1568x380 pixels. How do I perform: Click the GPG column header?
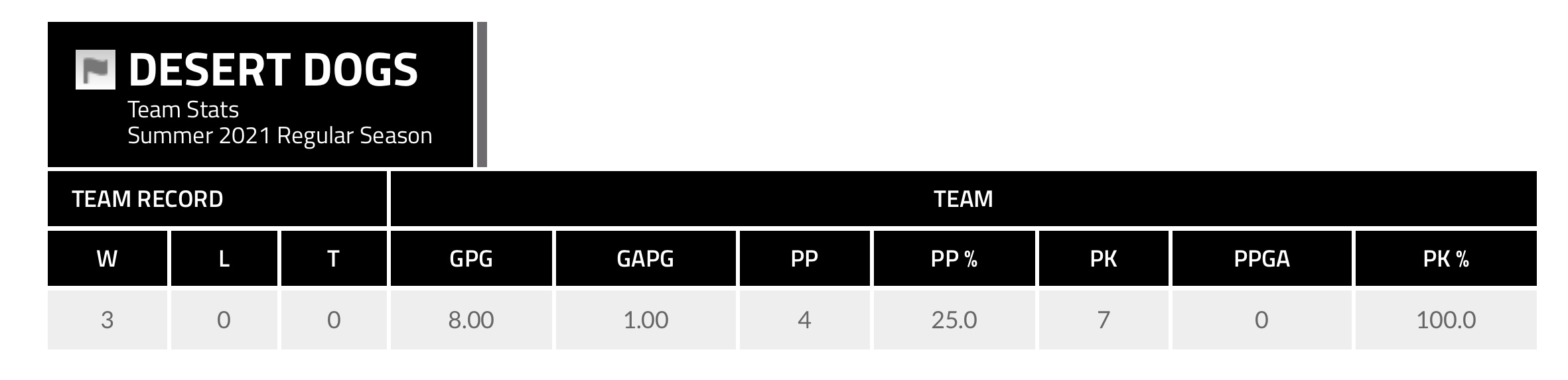coord(471,259)
